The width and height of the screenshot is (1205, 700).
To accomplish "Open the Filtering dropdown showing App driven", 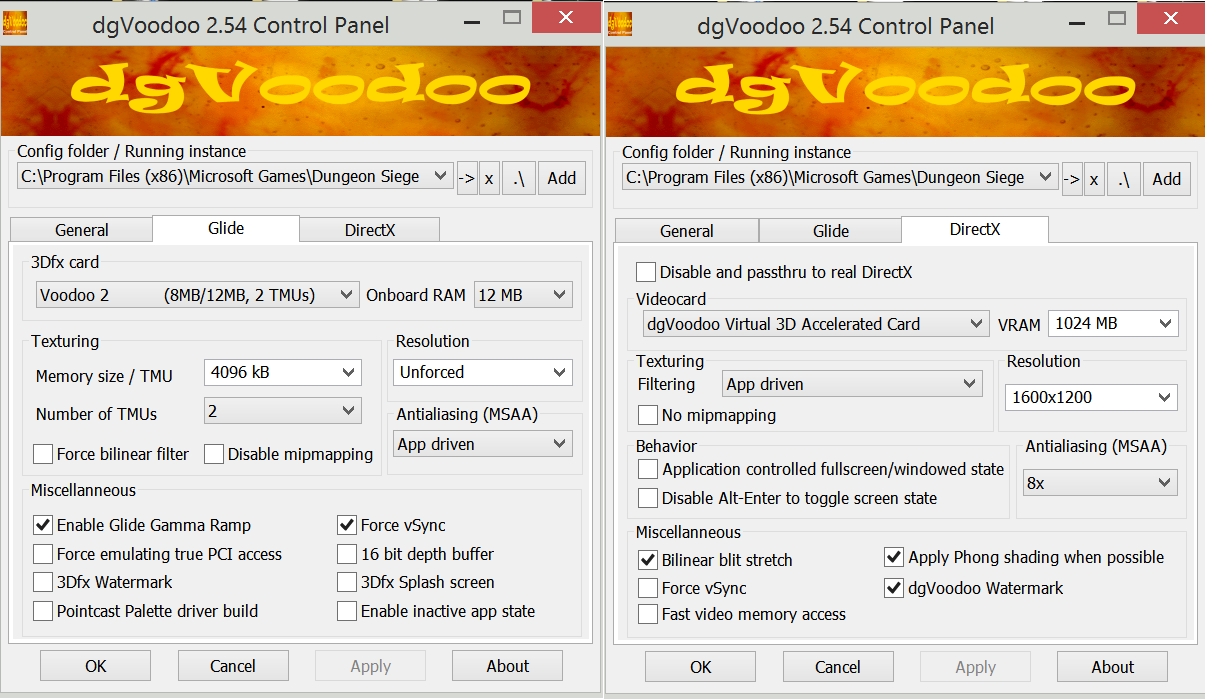I will tap(853, 384).
